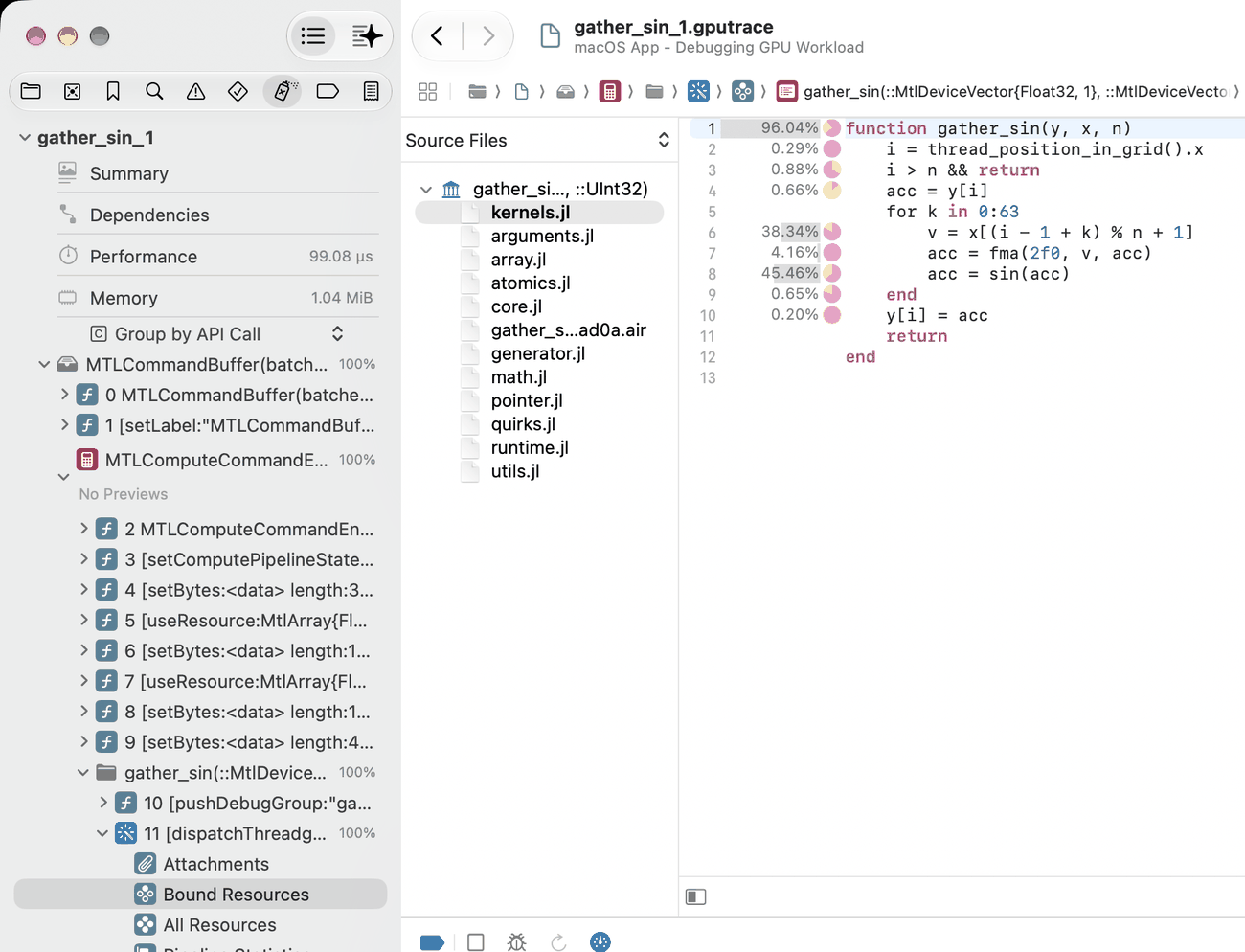Open the Source Control navigator tab

tap(72, 91)
